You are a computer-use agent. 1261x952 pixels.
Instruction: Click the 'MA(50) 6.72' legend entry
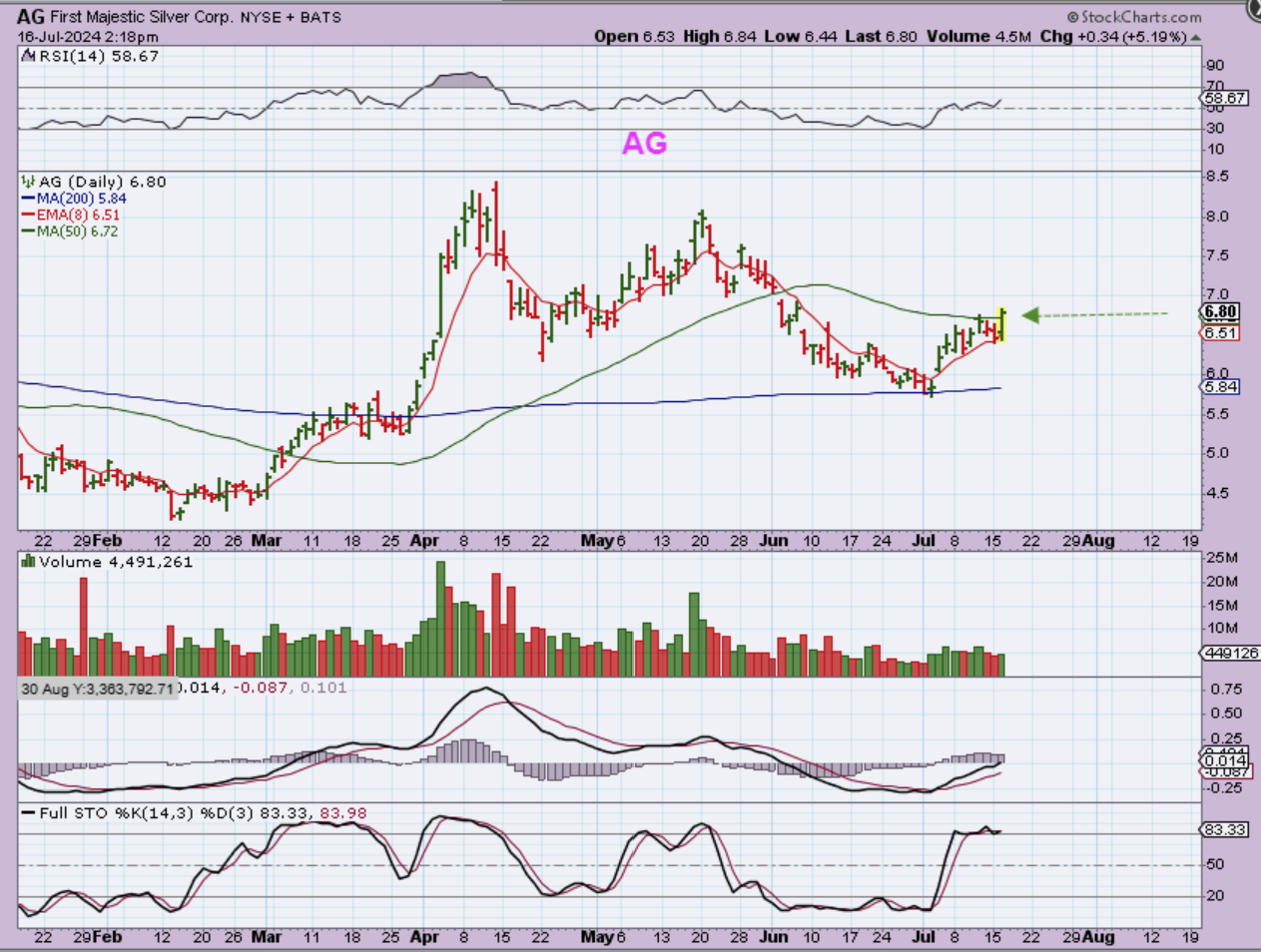coord(77,231)
